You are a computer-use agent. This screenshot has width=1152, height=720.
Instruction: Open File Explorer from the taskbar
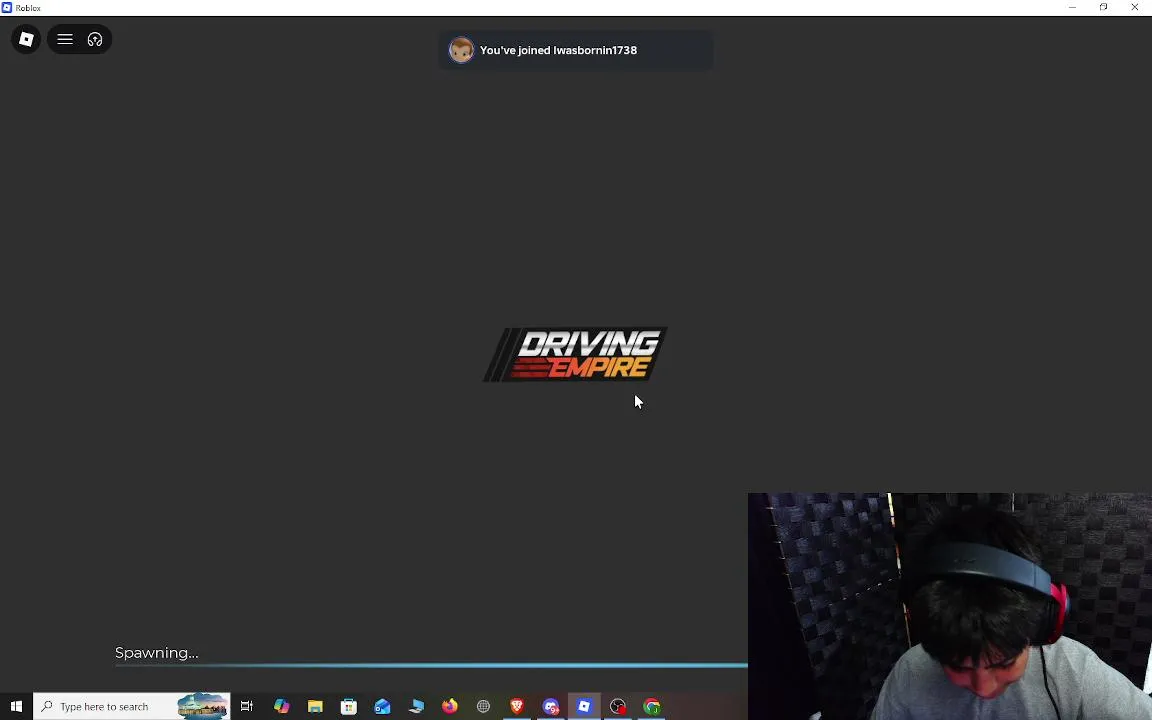click(x=315, y=706)
